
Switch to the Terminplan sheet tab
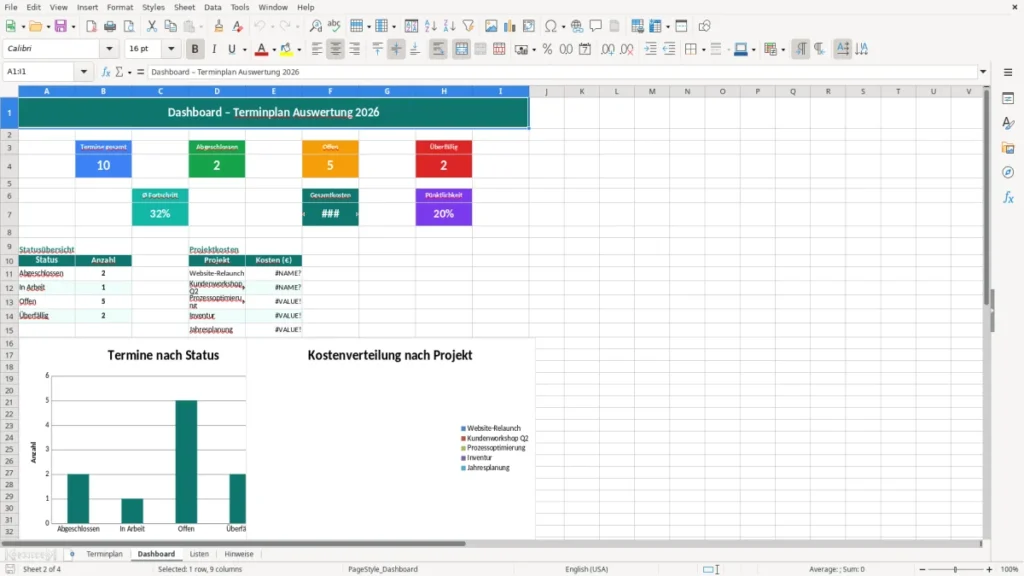(x=104, y=554)
